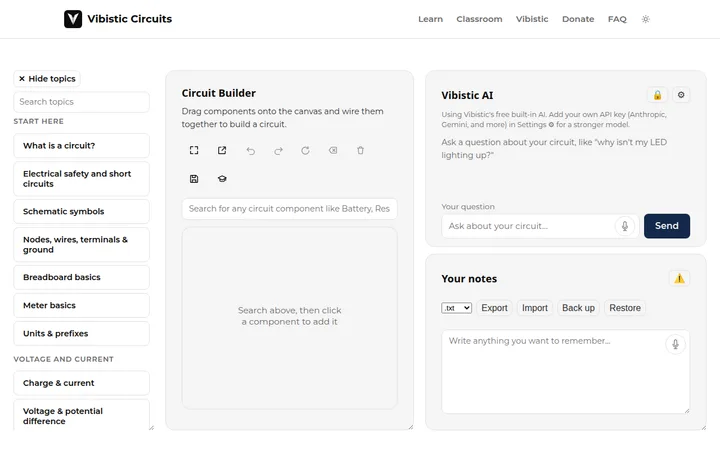Screen dimensions: 720x450
Task: Open Breadboard basics topic
Action: tap(81, 277)
